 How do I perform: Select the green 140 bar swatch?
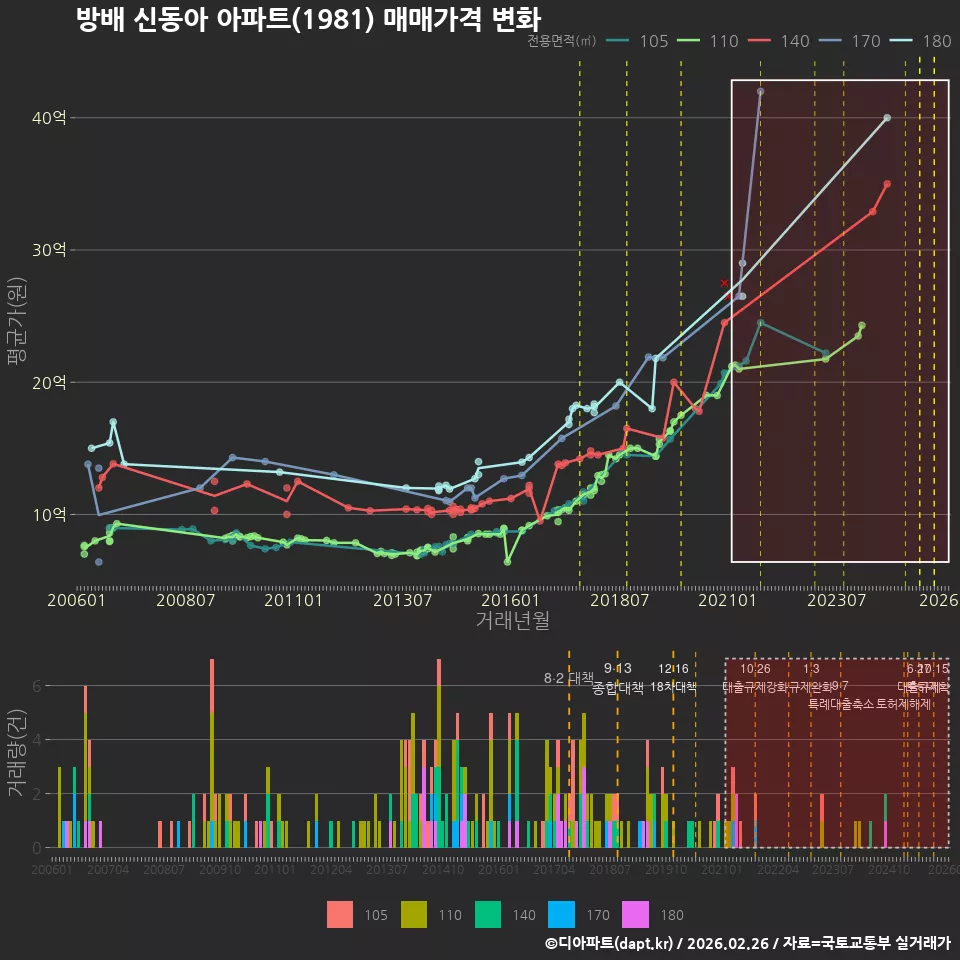488,915
